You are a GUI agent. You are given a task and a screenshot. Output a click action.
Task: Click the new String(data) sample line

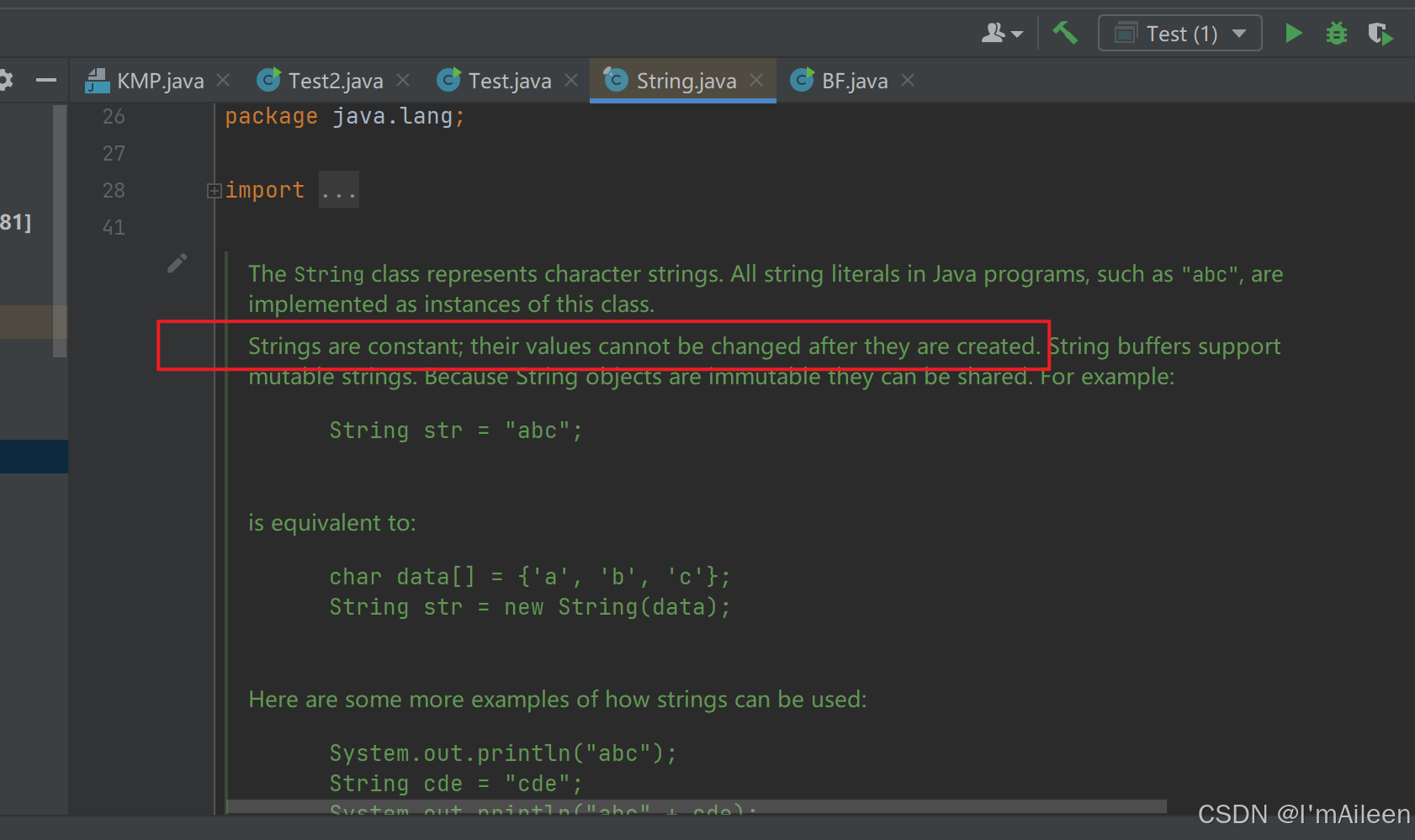click(x=530, y=607)
